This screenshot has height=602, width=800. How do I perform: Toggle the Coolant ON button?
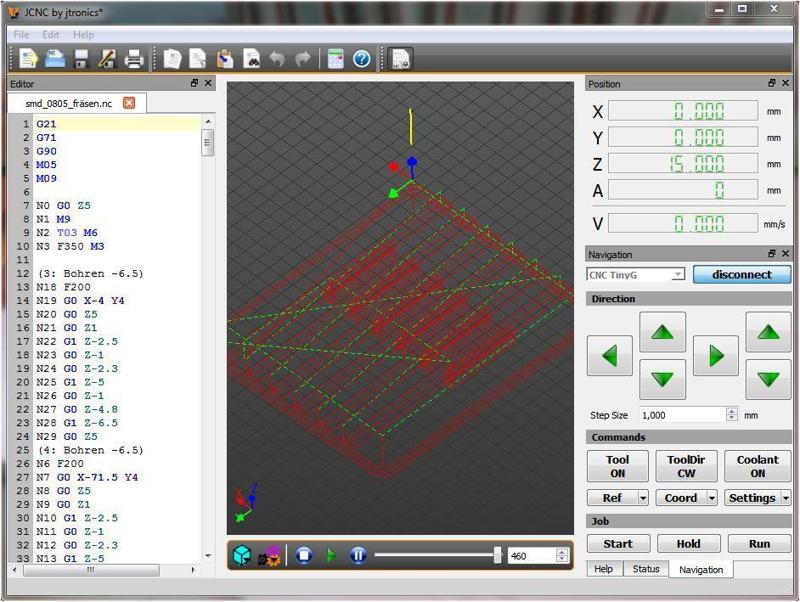(x=757, y=467)
